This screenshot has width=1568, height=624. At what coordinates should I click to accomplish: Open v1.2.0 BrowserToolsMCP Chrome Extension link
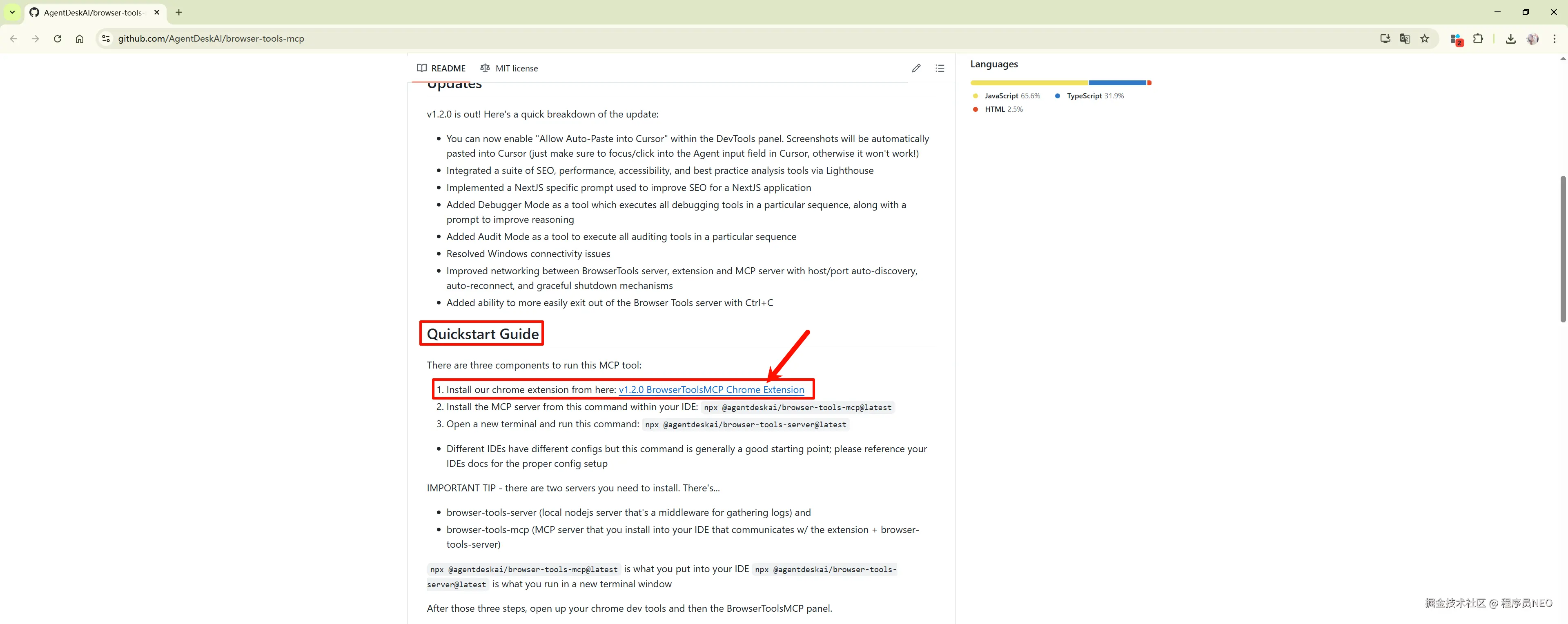(x=711, y=389)
